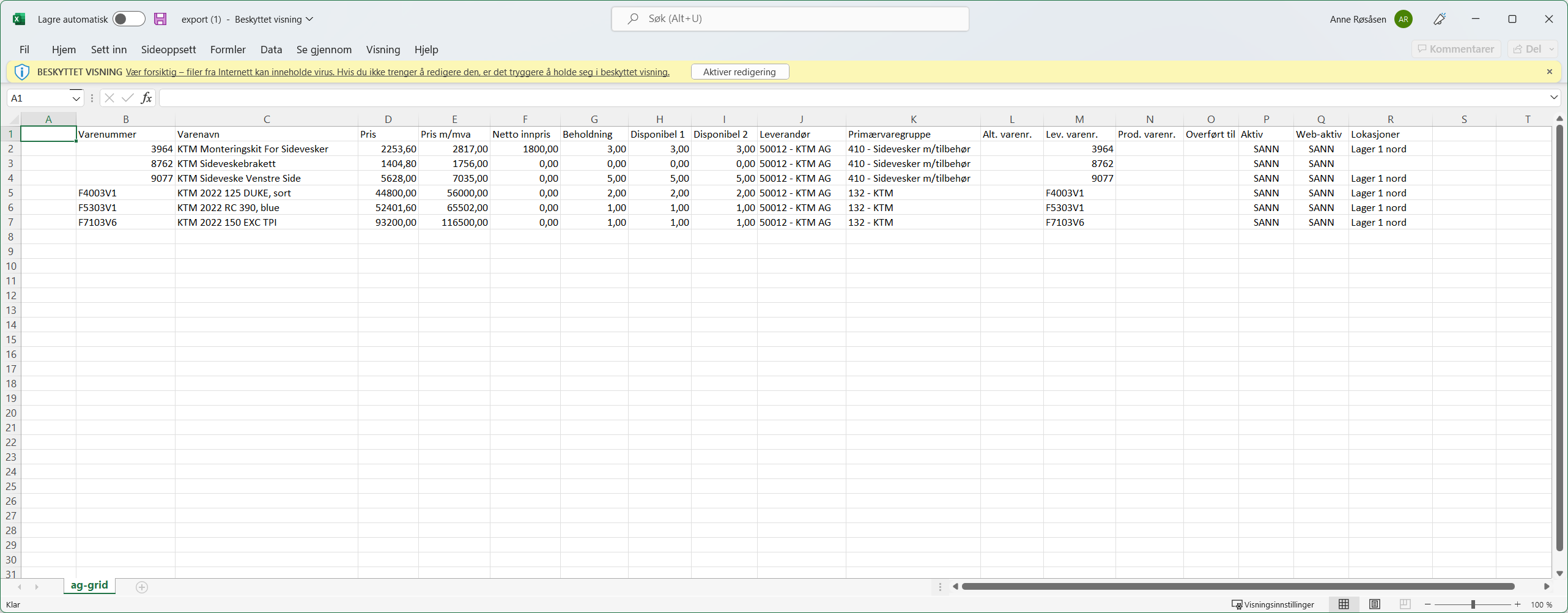Screen dimensions: 1568x613
Task: Click the Aktiver redigering button
Action: 740,72
